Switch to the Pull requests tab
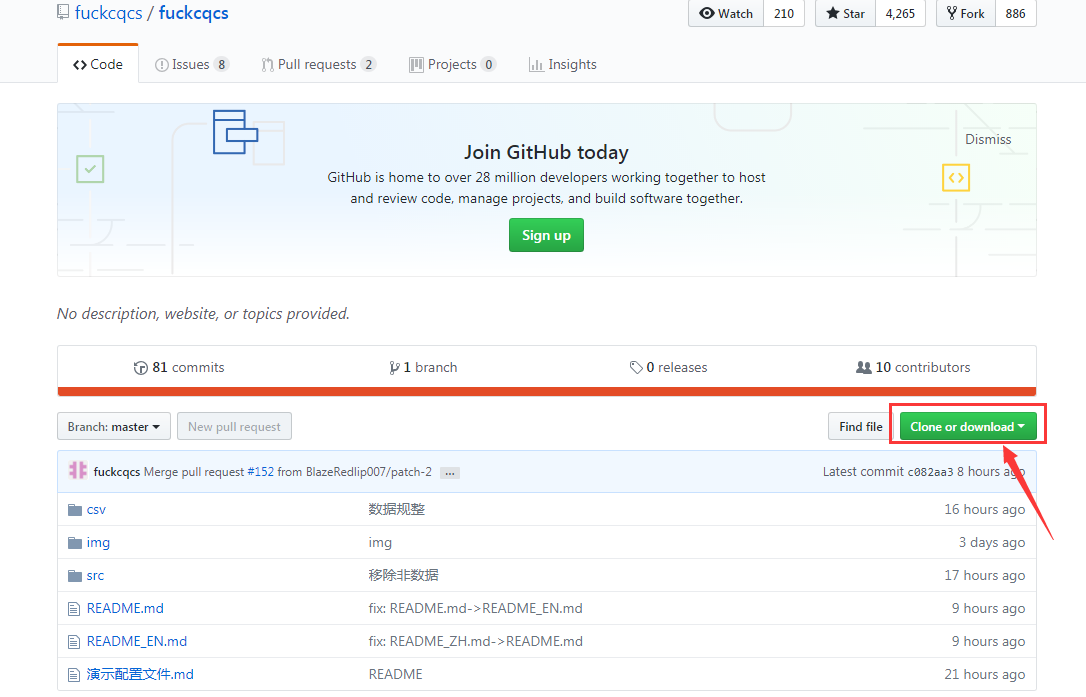Screen dimensions: 1086x697 [319, 64]
